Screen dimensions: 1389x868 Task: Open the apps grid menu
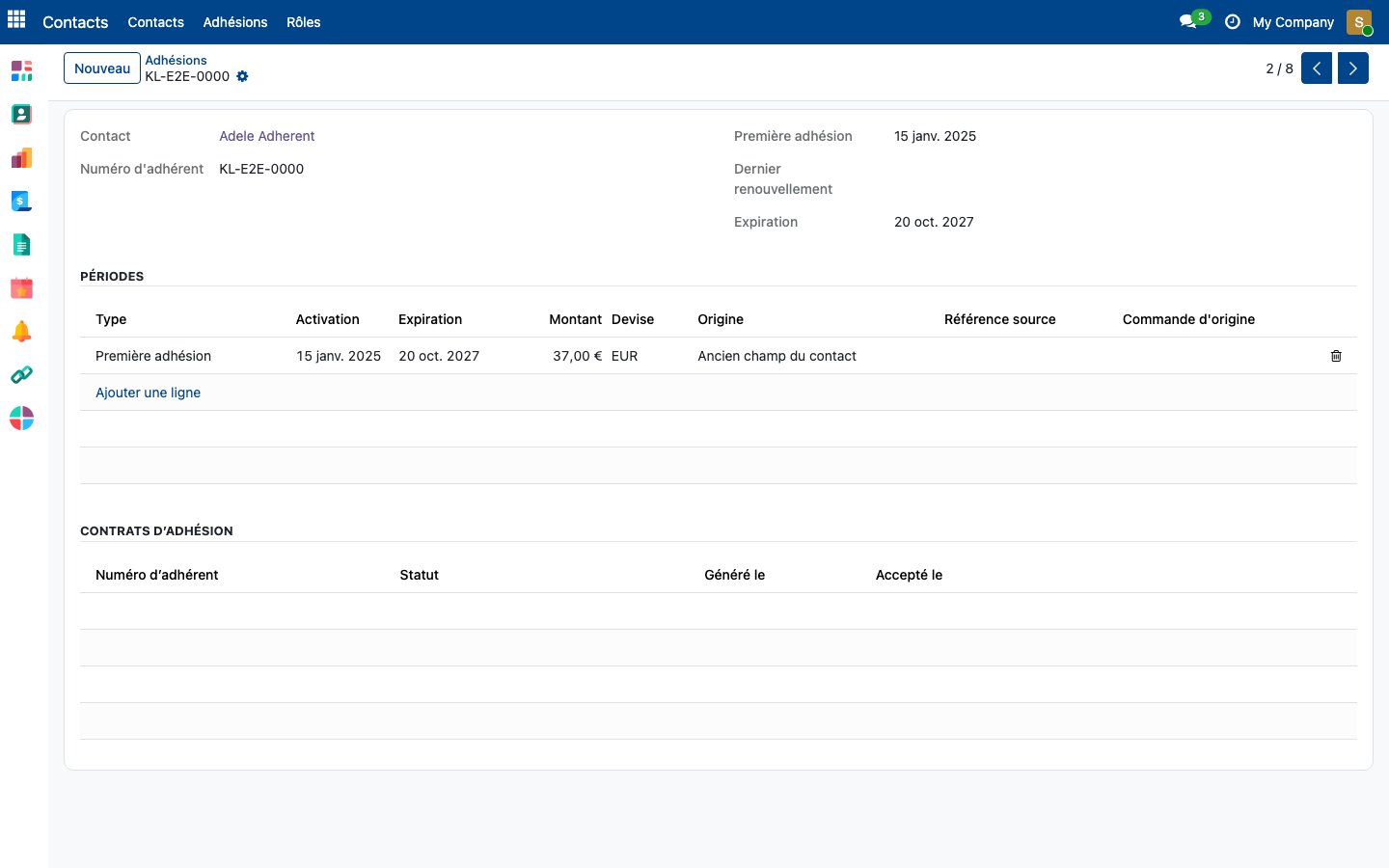pyautogui.click(x=16, y=19)
